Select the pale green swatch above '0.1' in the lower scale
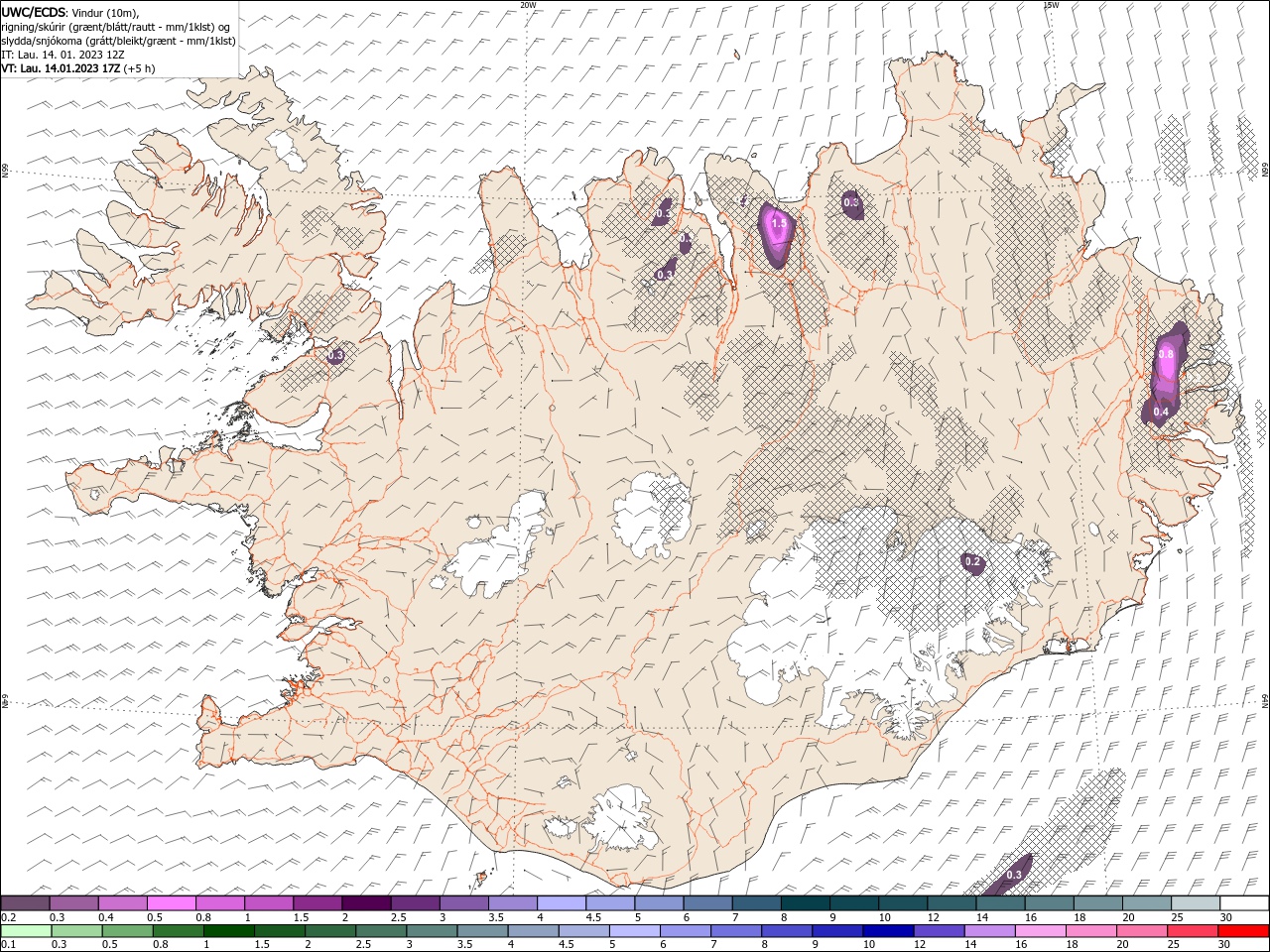1270x952 pixels. 26,931
